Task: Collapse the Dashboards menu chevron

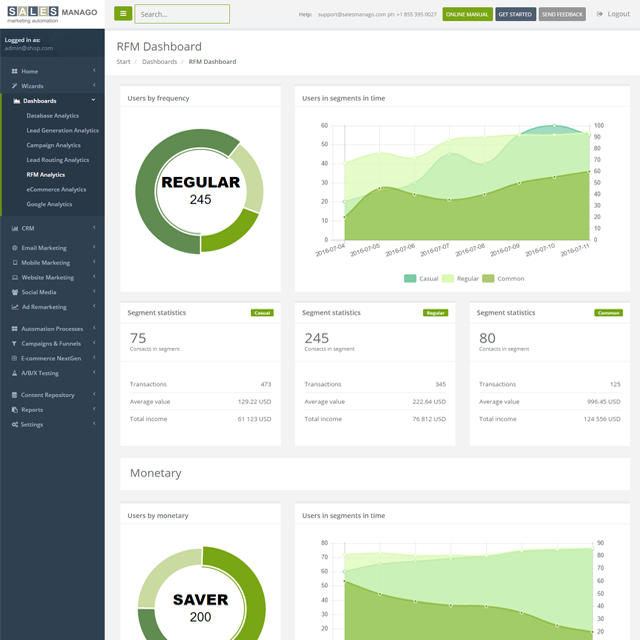Action: [93, 100]
